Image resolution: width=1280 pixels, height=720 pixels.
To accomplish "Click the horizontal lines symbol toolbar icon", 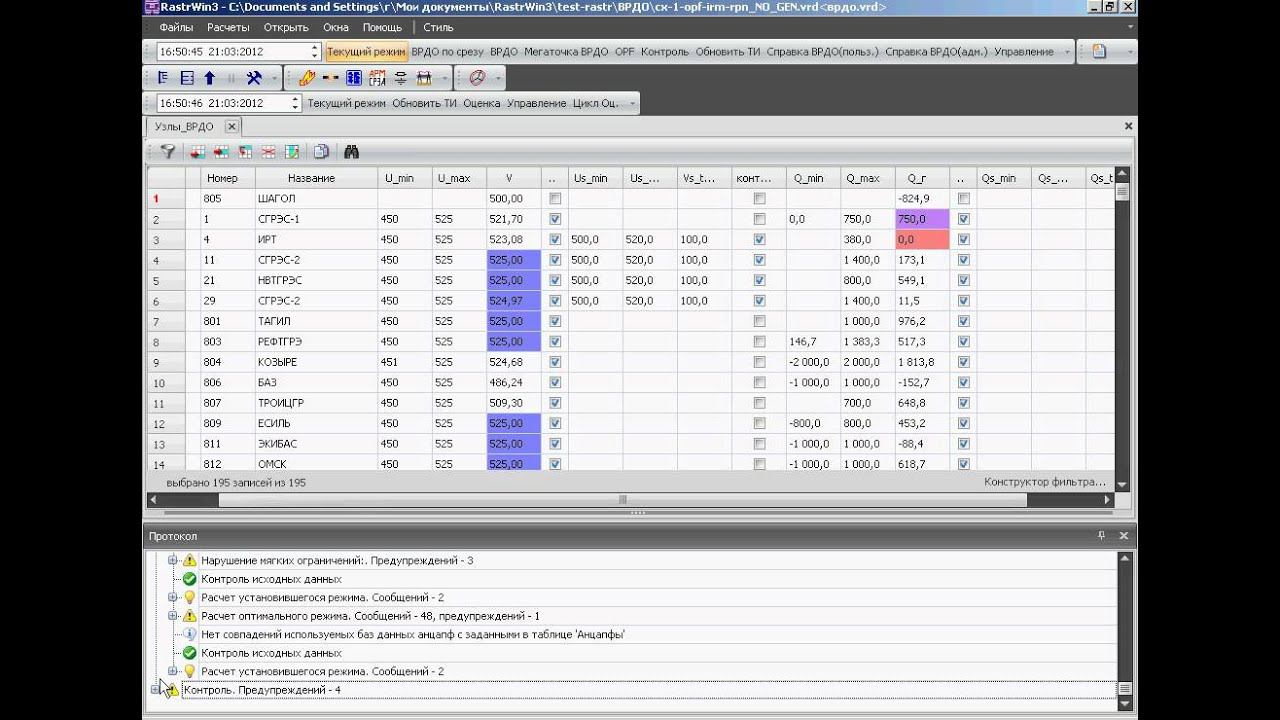I will [401, 77].
